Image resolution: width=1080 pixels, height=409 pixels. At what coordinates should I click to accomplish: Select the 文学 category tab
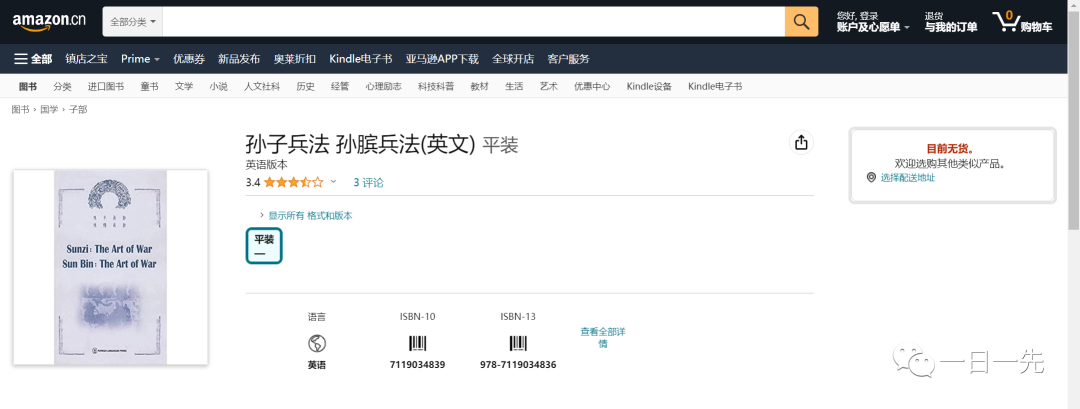(x=184, y=86)
